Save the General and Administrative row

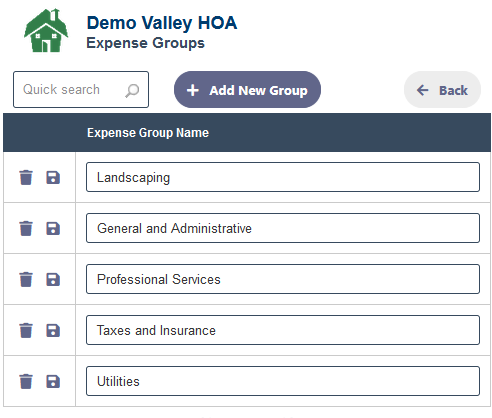[x=53, y=229]
